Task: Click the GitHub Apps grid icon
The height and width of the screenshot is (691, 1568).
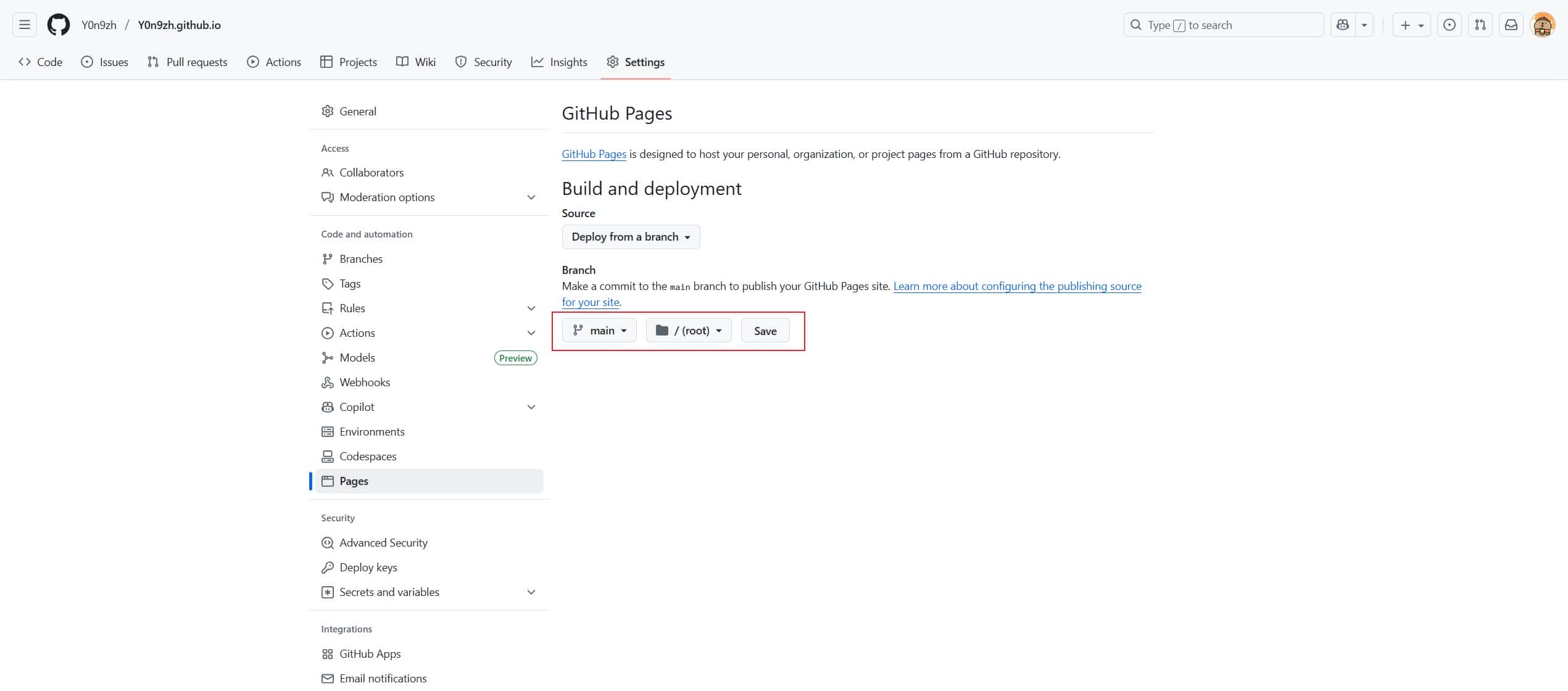Action: coord(328,654)
